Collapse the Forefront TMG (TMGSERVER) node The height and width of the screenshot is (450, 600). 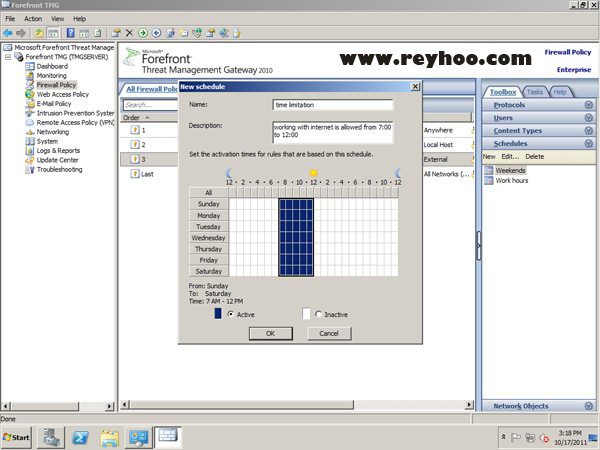(x=8, y=57)
